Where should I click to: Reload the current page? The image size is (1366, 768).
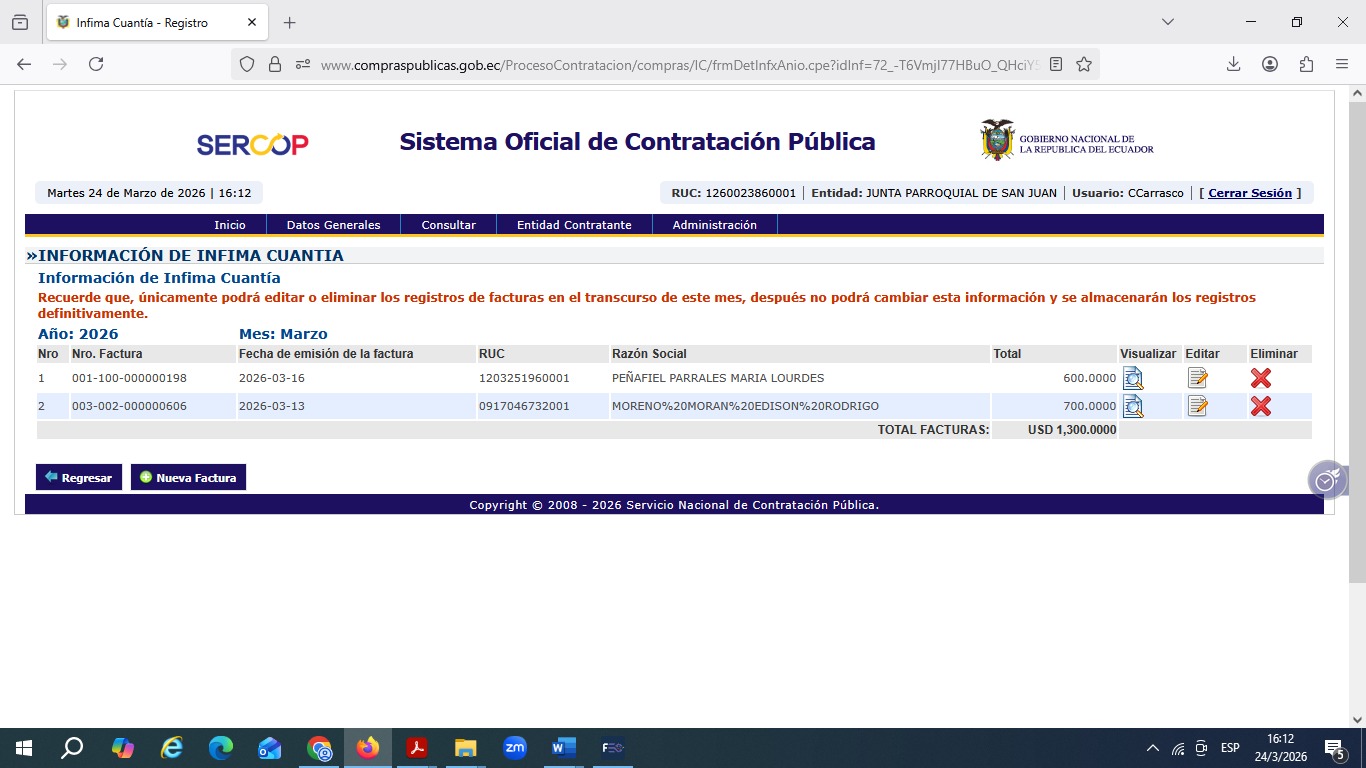coord(96,64)
